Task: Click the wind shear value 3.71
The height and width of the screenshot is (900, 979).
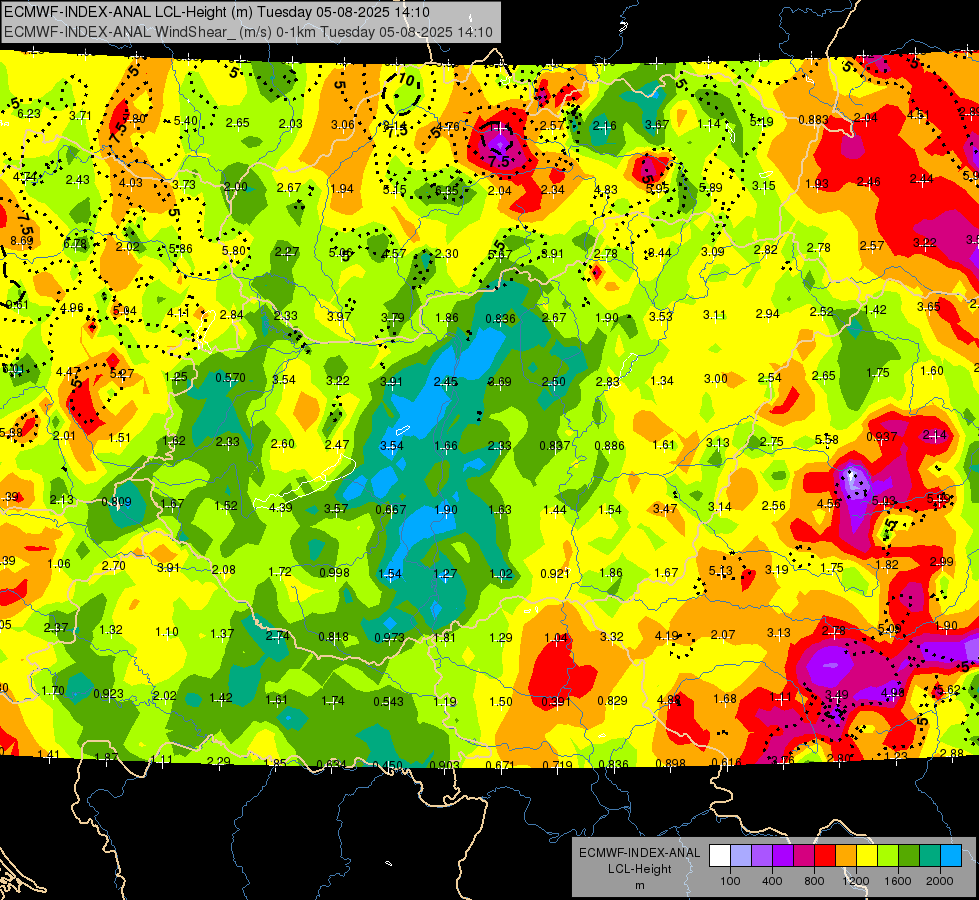Action: 81,116
